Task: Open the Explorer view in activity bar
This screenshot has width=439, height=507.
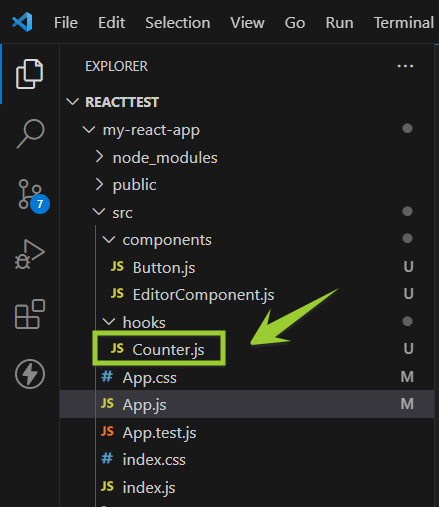Action: pos(29,74)
